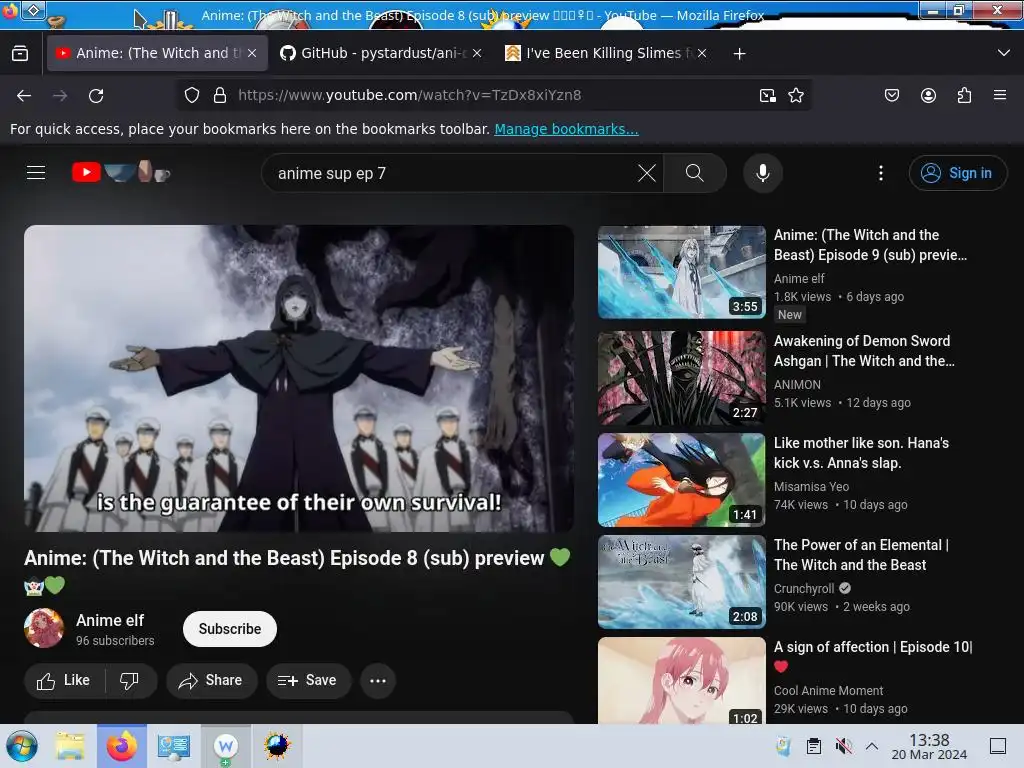This screenshot has width=1024, height=768.
Task: Open the YouTube guide hamburger menu
Action: (x=36, y=172)
